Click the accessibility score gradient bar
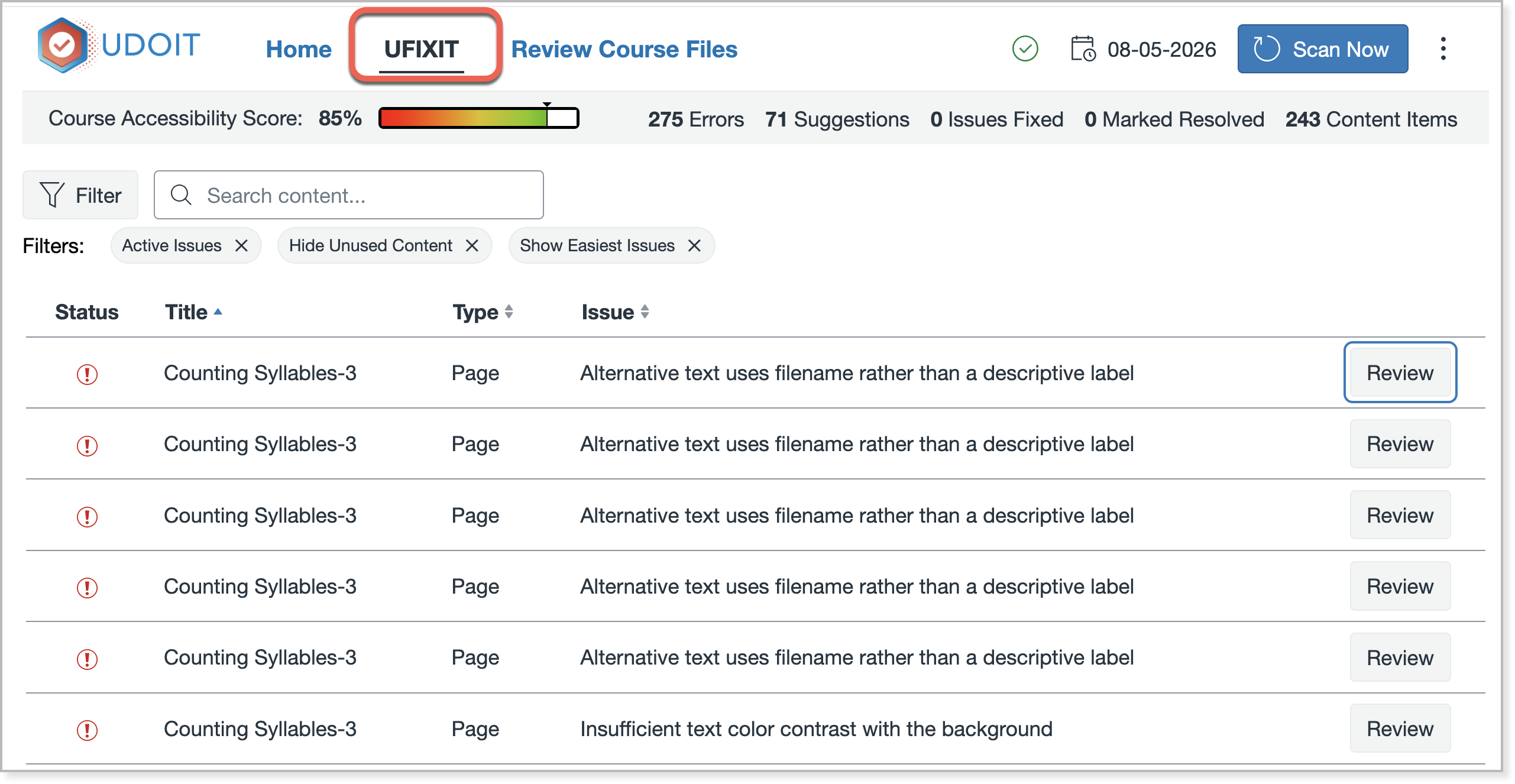Viewport: 1515px width, 784px height. pyautogui.click(x=479, y=118)
